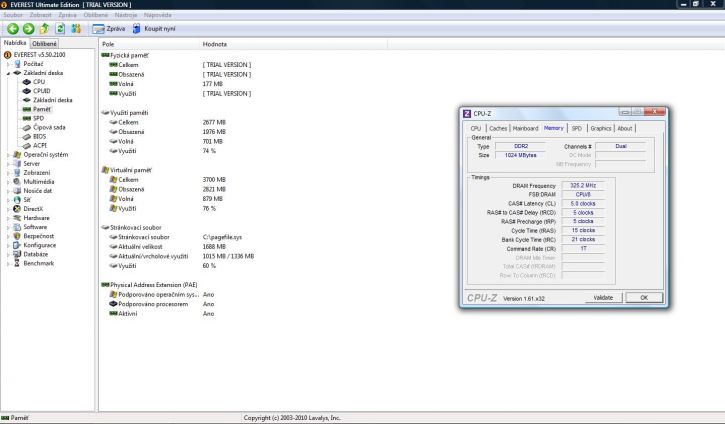Click the Refresh toolbar icon
The height and width of the screenshot is (424, 725).
pyautogui.click(x=60, y=29)
